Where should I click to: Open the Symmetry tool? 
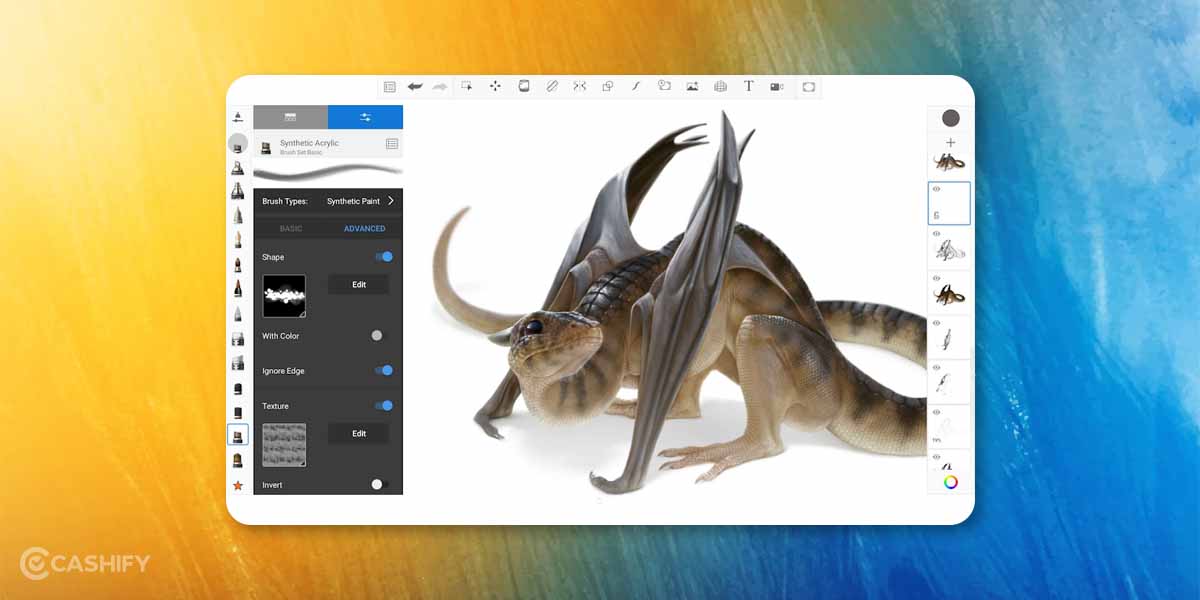point(580,86)
